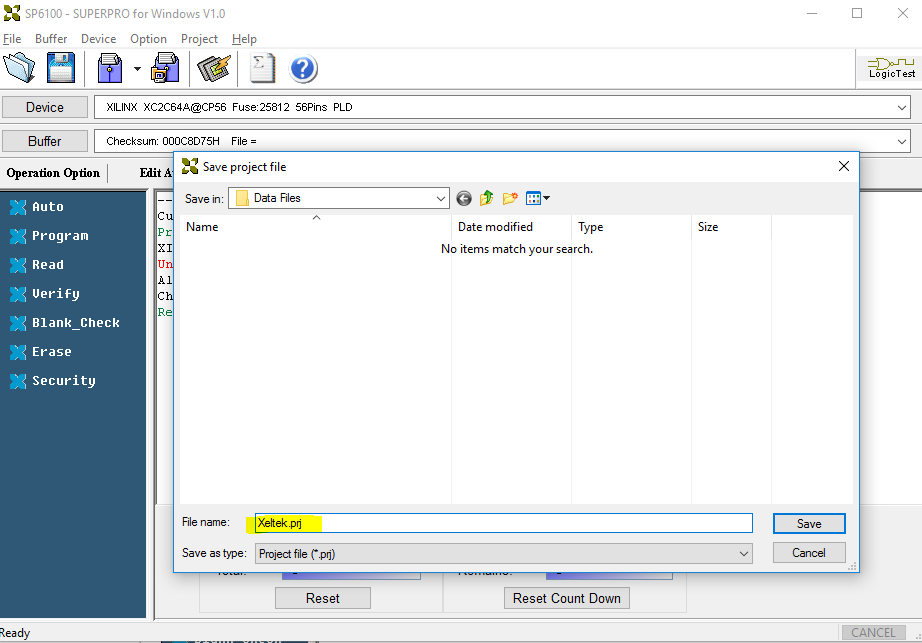Open help via the blue question mark icon

click(303, 68)
